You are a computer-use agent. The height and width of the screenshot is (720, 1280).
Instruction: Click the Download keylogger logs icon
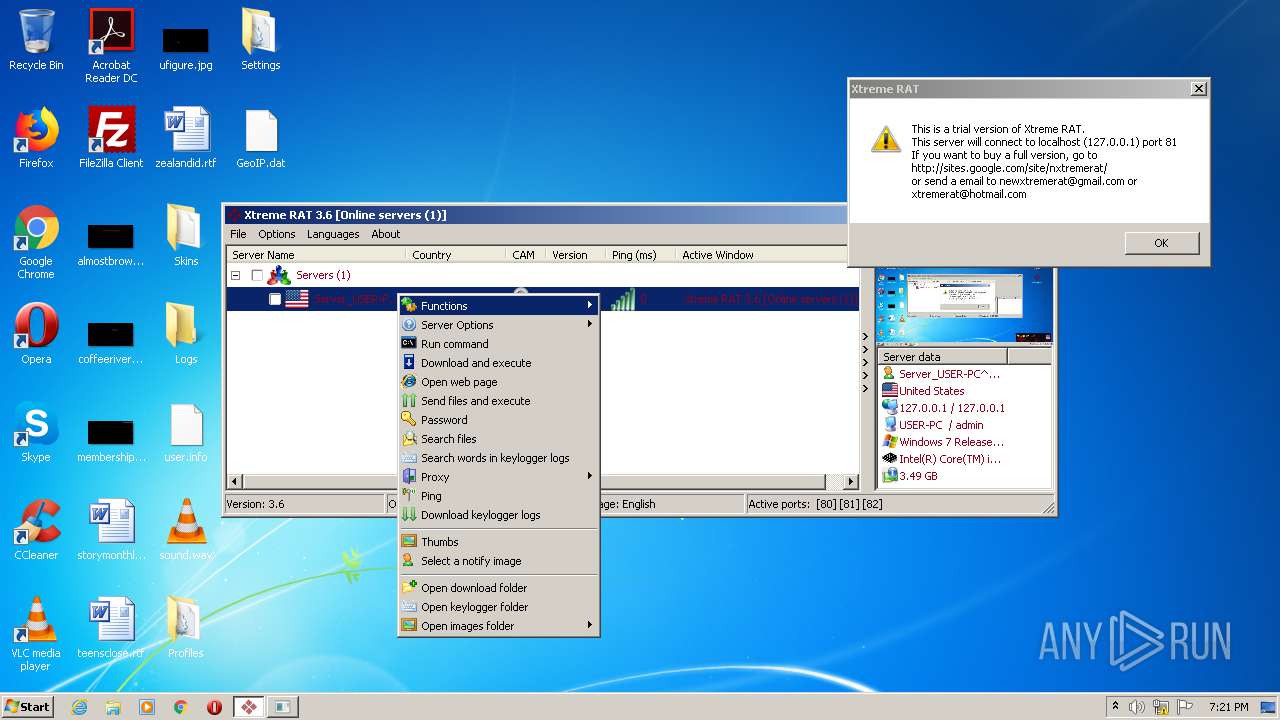point(408,515)
